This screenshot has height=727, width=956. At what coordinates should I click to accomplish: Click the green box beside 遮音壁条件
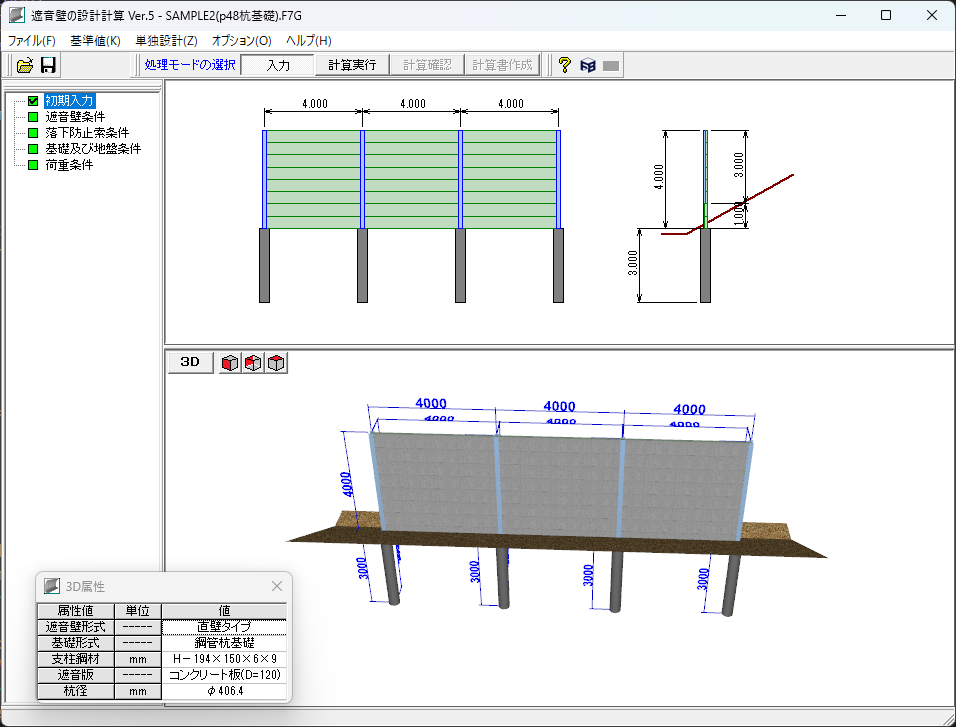(33, 117)
